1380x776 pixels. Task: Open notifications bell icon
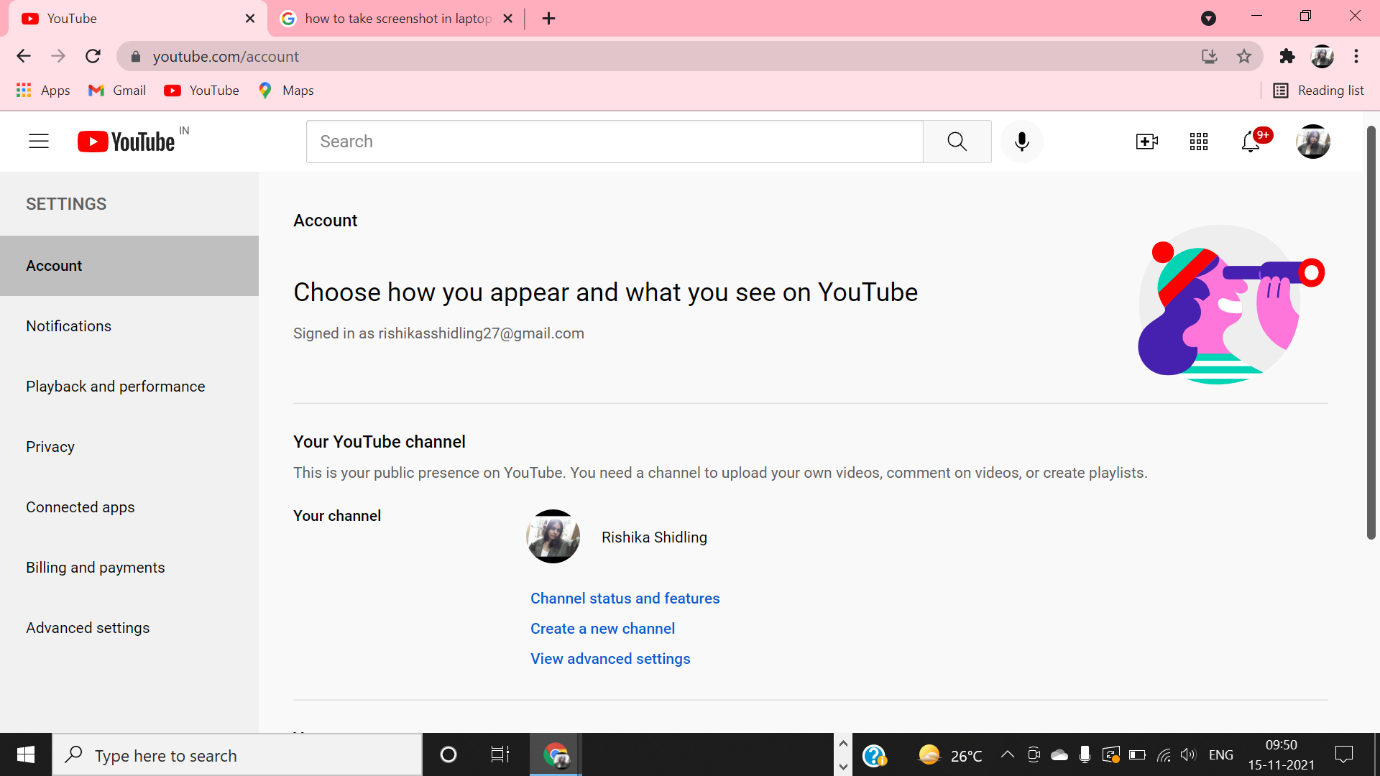1251,142
